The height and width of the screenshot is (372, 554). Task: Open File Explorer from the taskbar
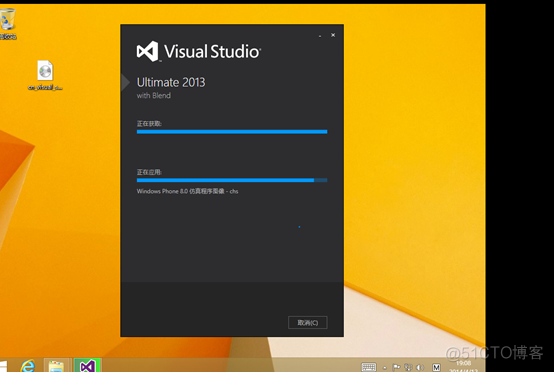(56, 366)
